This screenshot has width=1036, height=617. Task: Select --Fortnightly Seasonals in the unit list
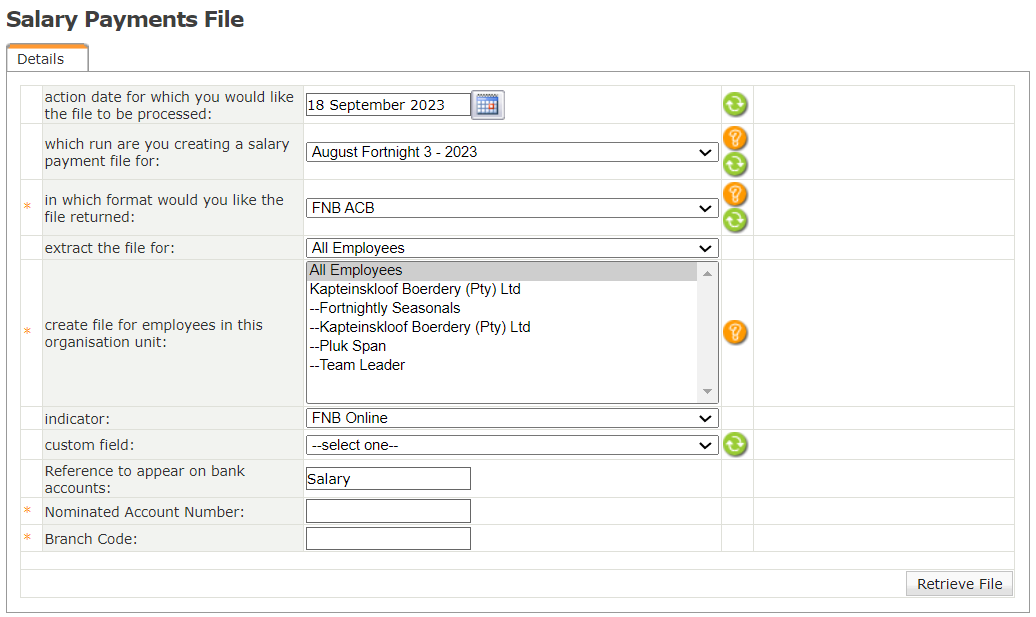tap(385, 308)
